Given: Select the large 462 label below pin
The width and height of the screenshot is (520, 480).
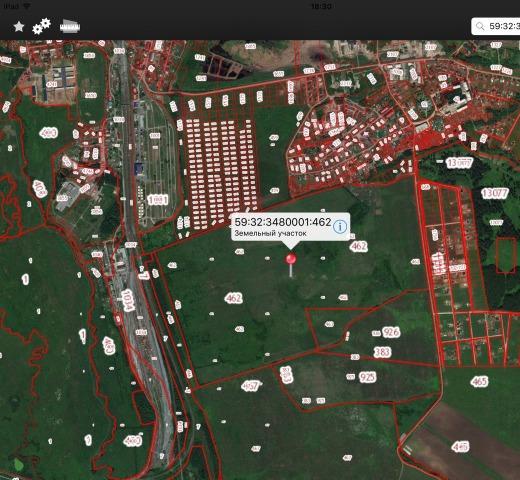Looking at the screenshot, I should 233,298.
